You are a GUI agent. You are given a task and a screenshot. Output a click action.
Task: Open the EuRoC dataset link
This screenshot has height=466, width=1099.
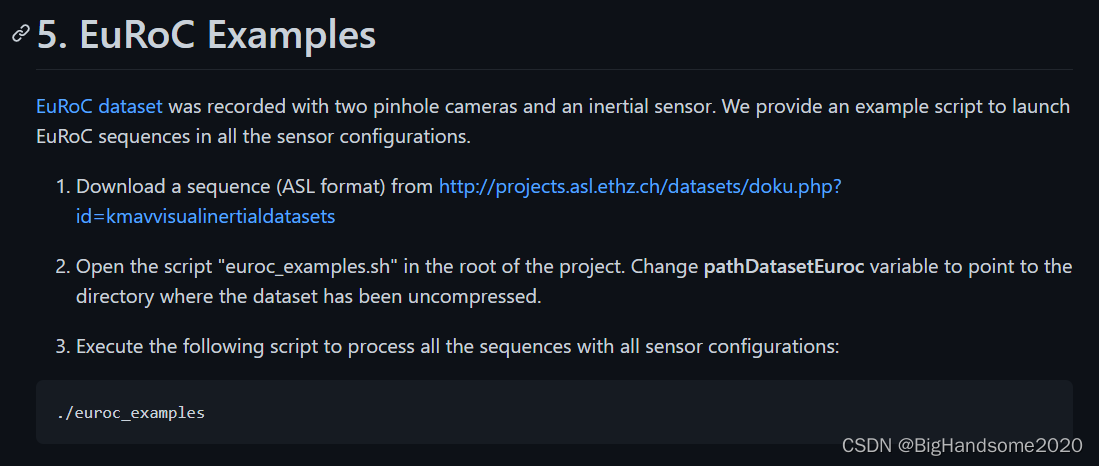click(x=99, y=107)
